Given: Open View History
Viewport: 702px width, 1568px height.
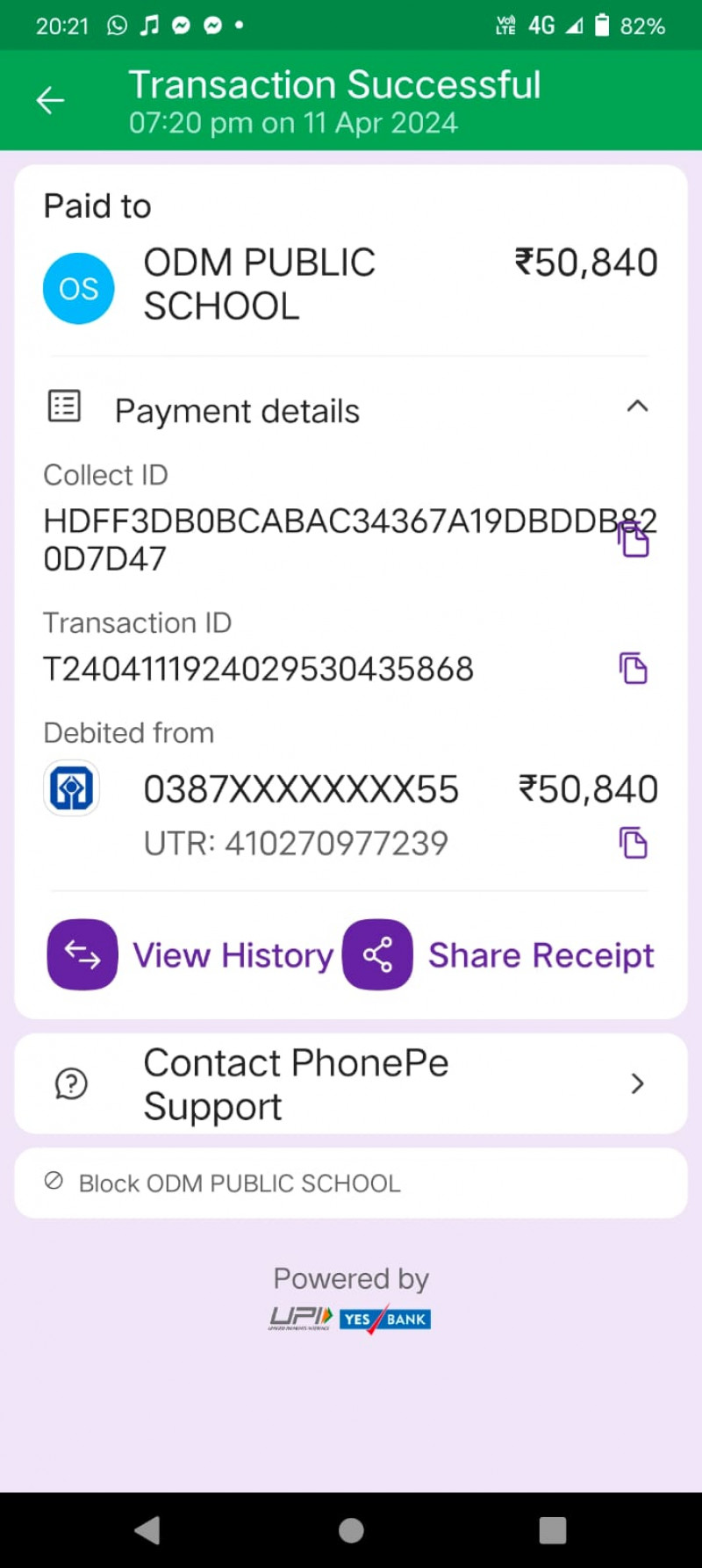Looking at the screenshot, I should coord(233,955).
